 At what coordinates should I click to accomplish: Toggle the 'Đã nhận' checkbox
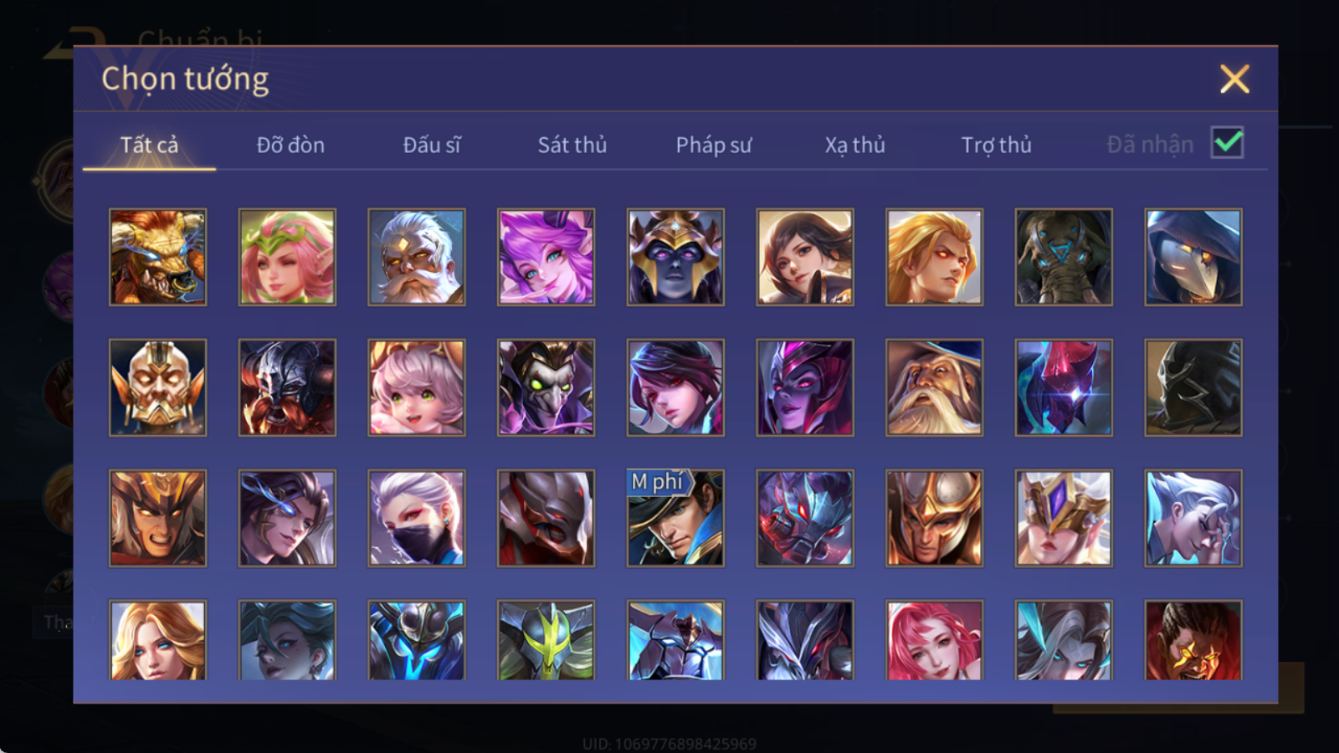pyautogui.click(x=1228, y=143)
